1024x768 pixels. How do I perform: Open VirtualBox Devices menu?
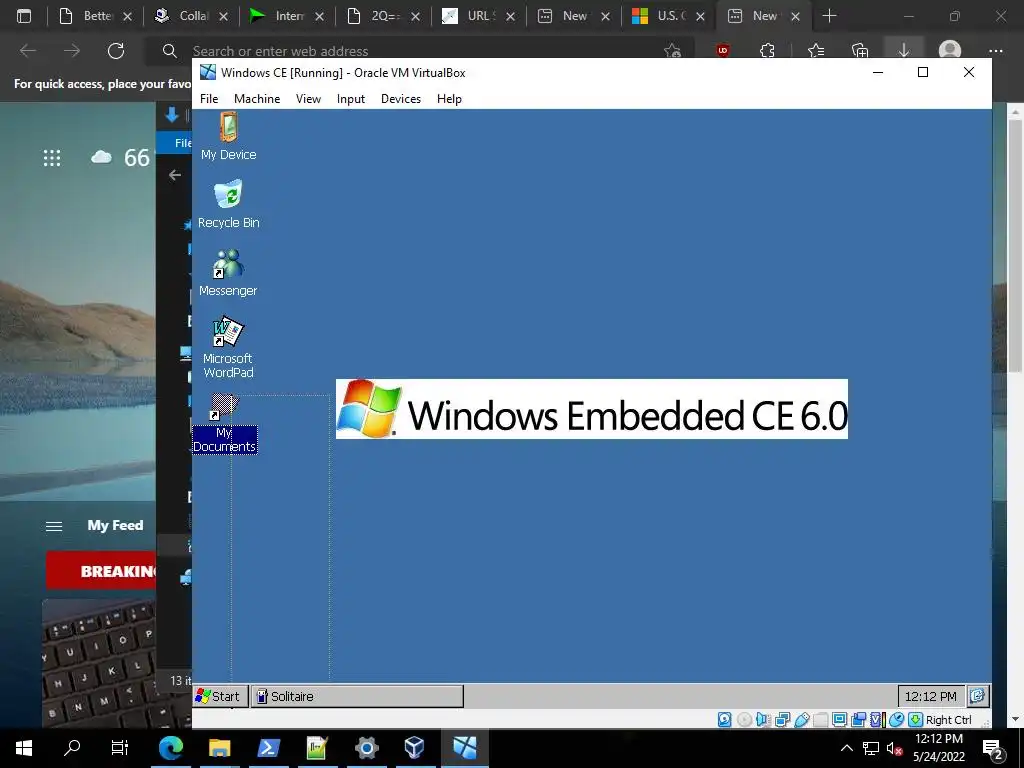tap(401, 99)
